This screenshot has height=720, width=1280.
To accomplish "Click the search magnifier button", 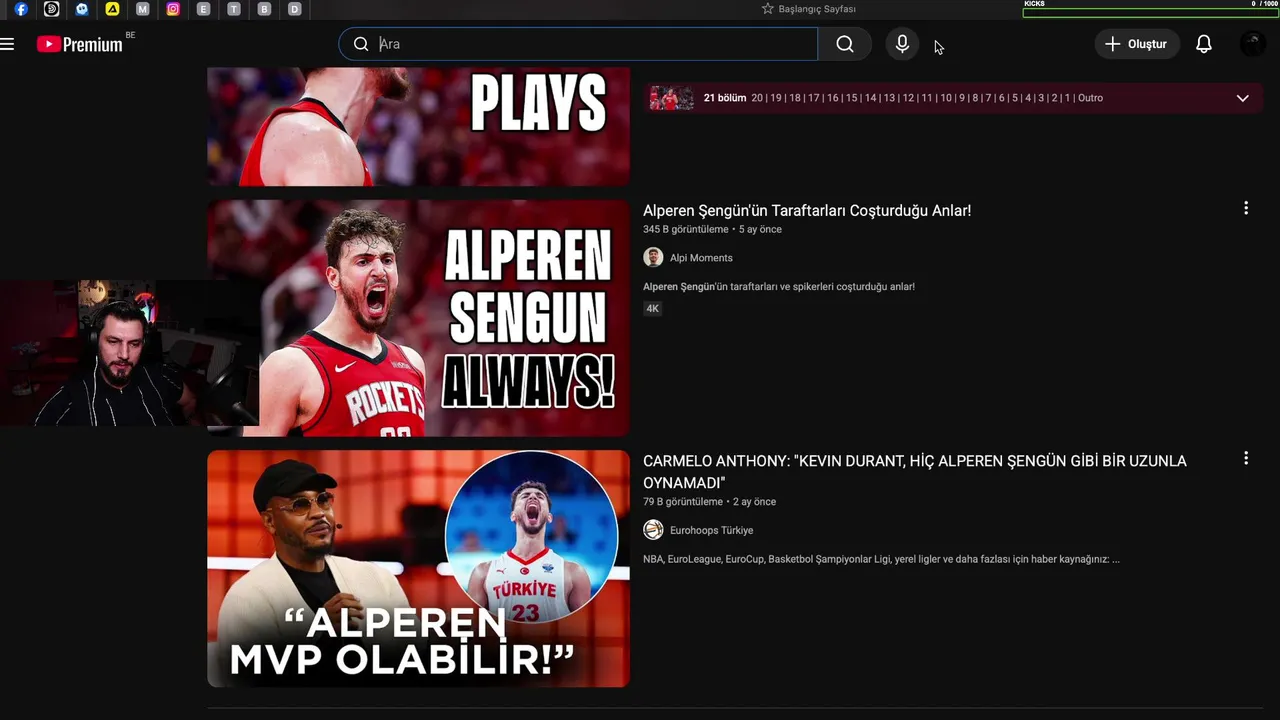I will 845,44.
